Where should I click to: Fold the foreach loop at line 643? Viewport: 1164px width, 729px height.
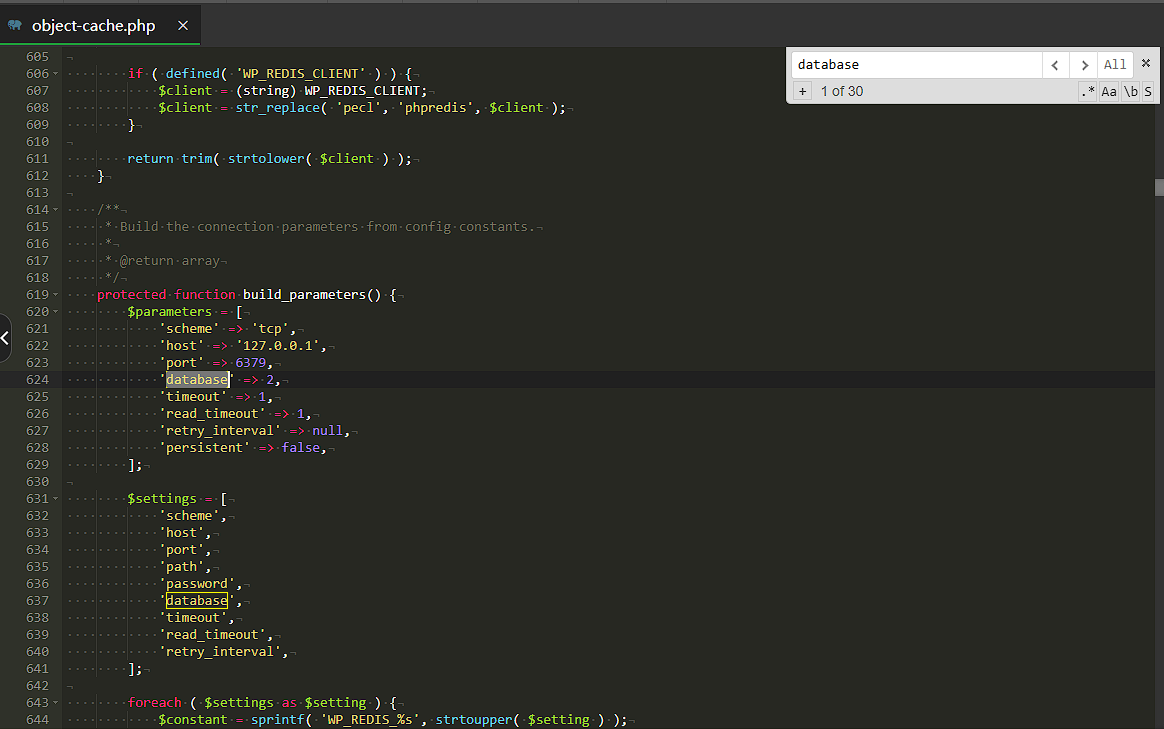(x=56, y=703)
